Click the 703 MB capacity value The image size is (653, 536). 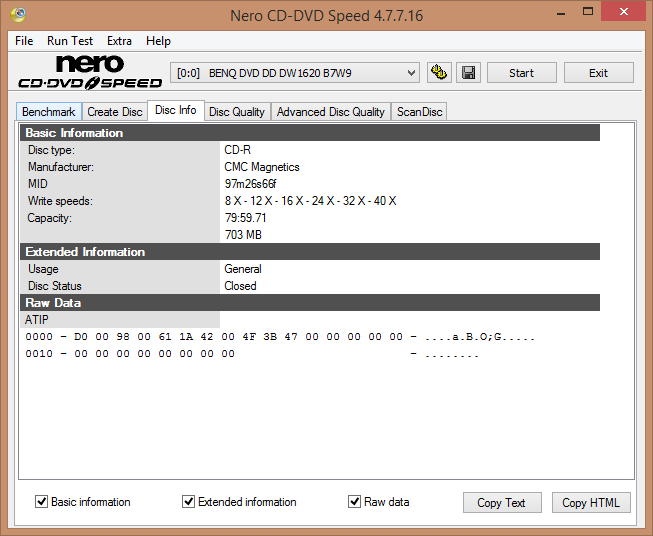[243, 235]
